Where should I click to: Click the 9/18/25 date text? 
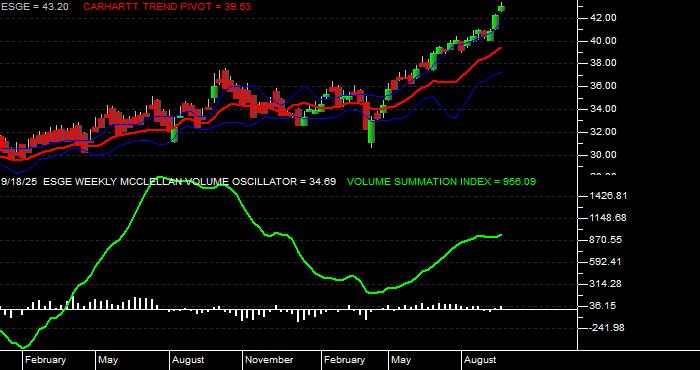click(19, 182)
